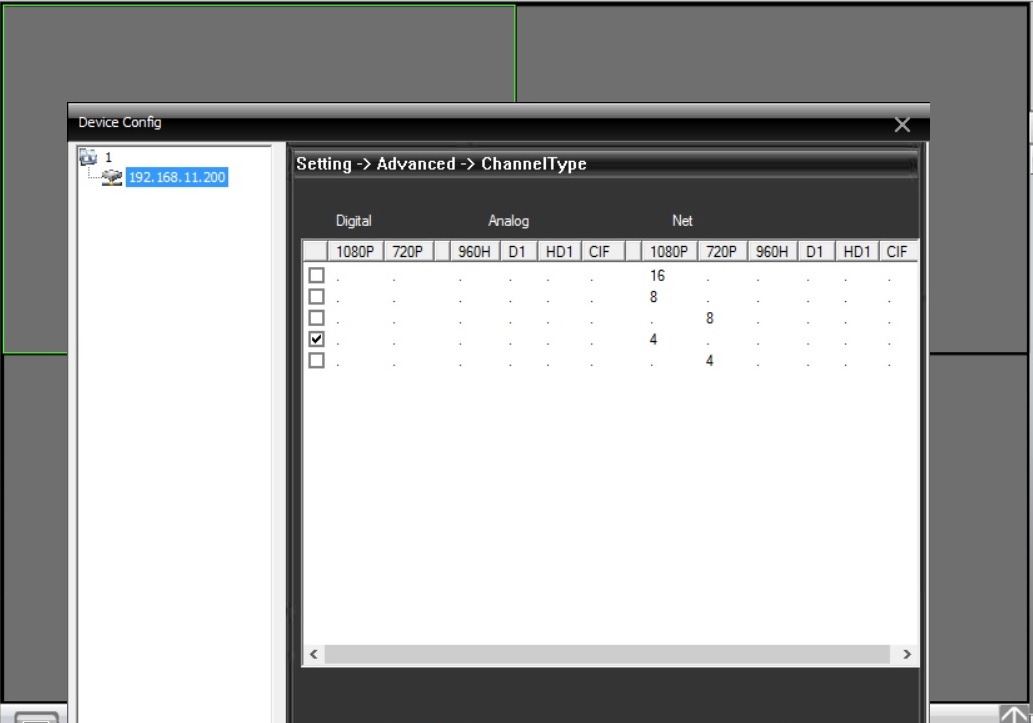Click the Digital 720P column header
Image resolution: width=1033 pixels, height=723 pixels.
point(407,252)
